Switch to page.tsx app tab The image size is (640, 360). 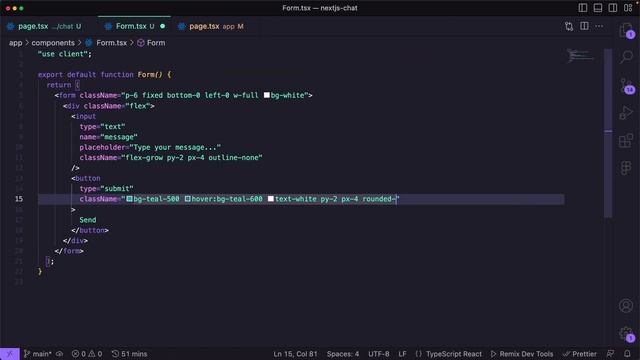click(x=211, y=26)
